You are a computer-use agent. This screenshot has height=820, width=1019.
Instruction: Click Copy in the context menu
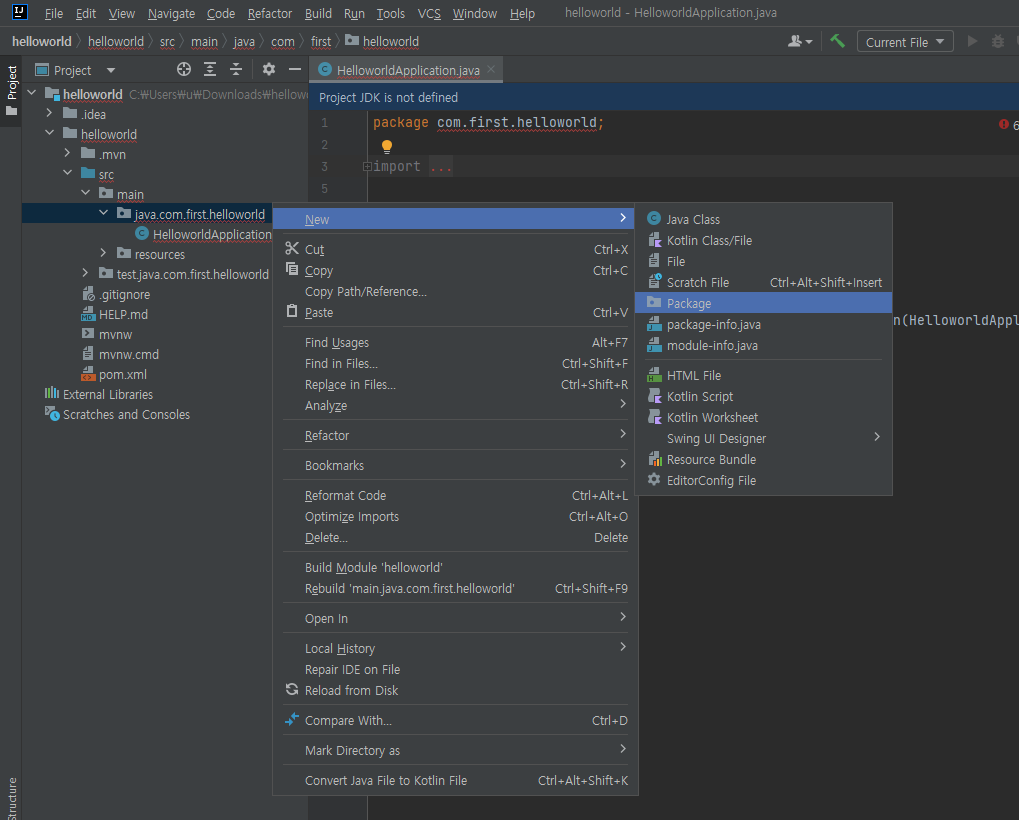(x=456, y=270)
